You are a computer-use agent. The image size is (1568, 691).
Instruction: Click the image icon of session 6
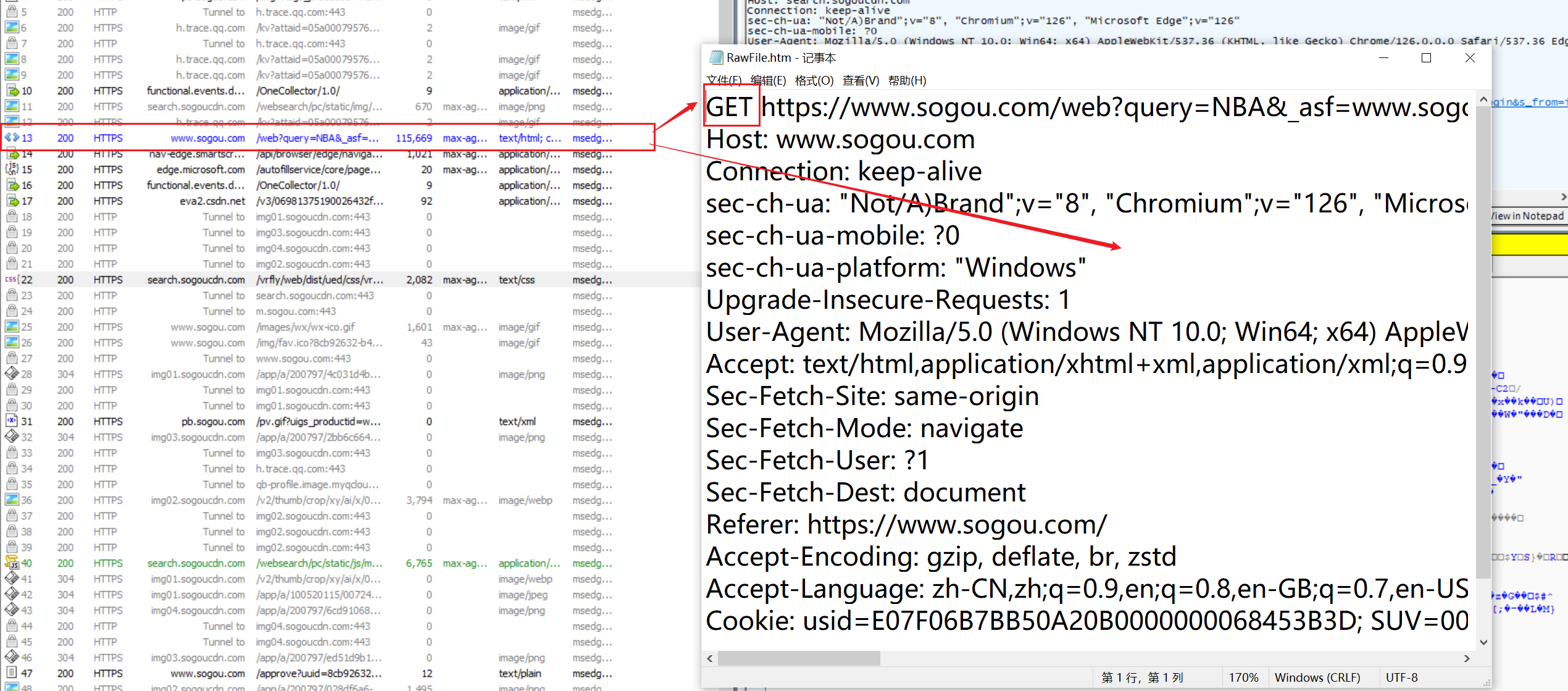pos(12,28)
